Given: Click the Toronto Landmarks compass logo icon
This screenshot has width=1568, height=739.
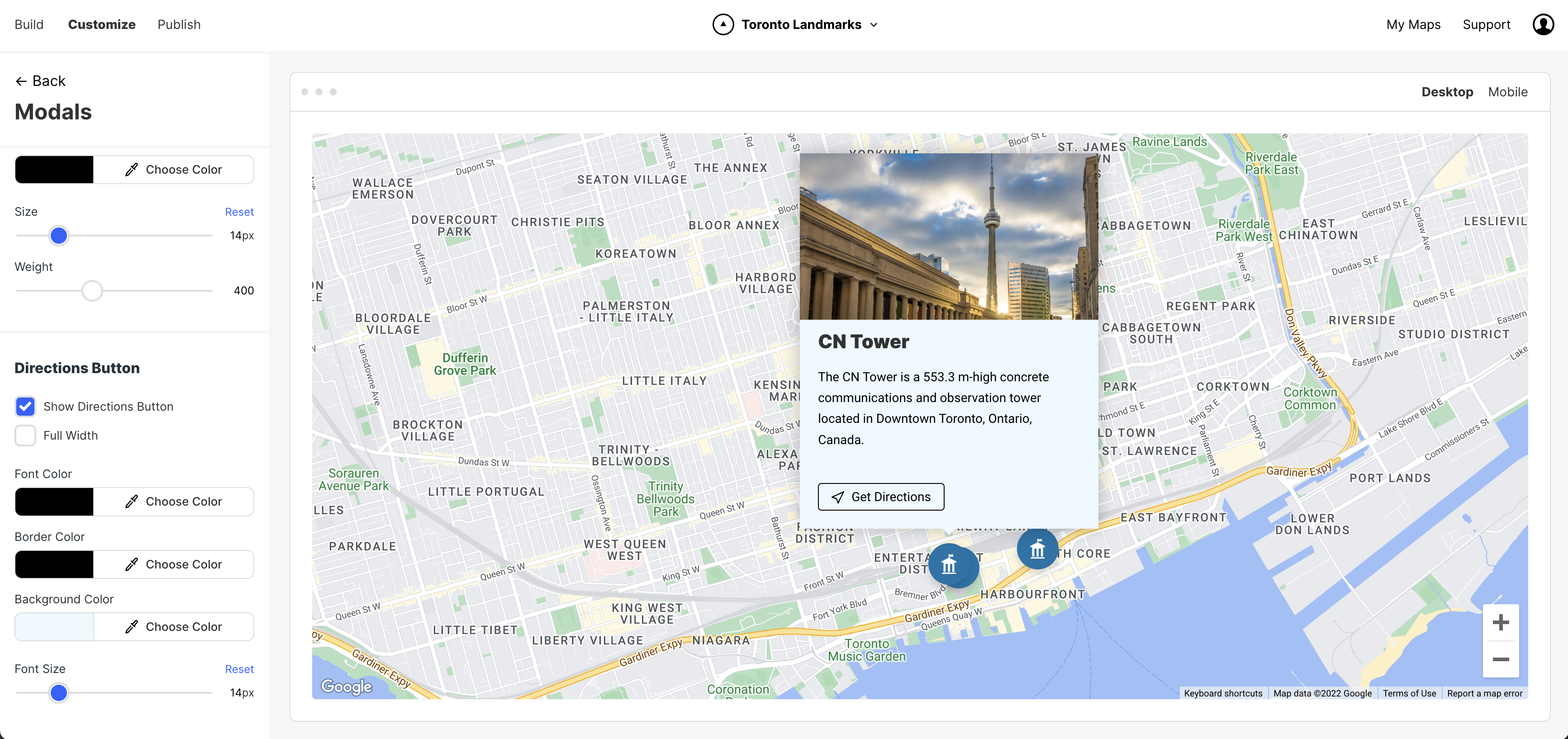Looking at the screenshot, I should 722,24.
